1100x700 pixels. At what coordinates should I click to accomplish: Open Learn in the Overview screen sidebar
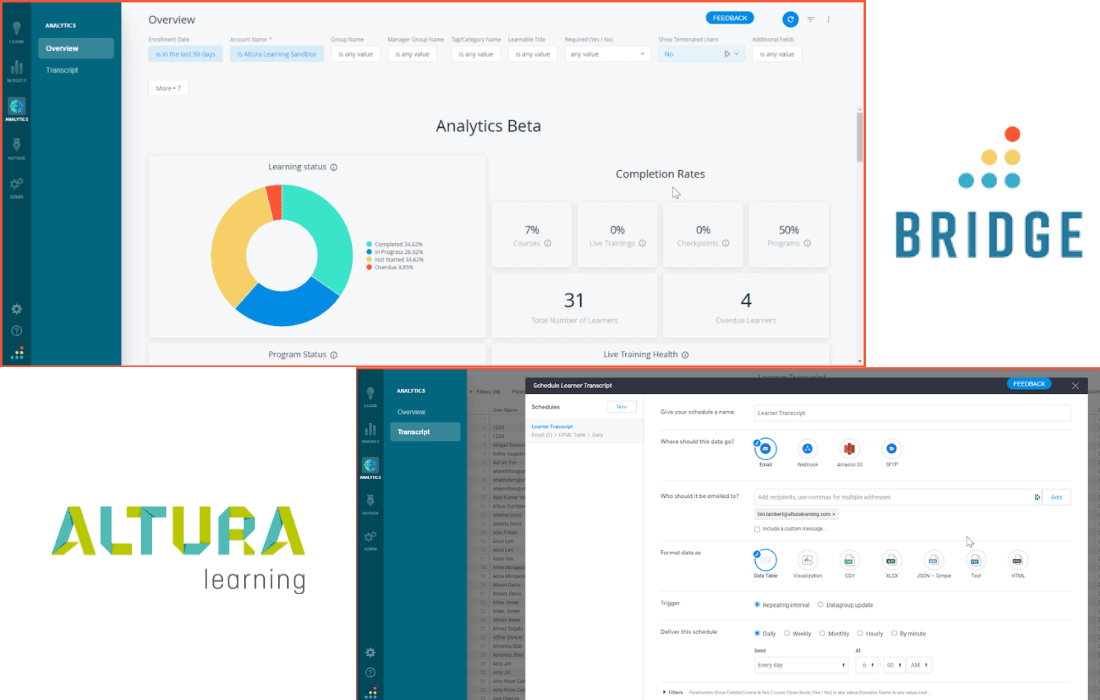(16, 31)
